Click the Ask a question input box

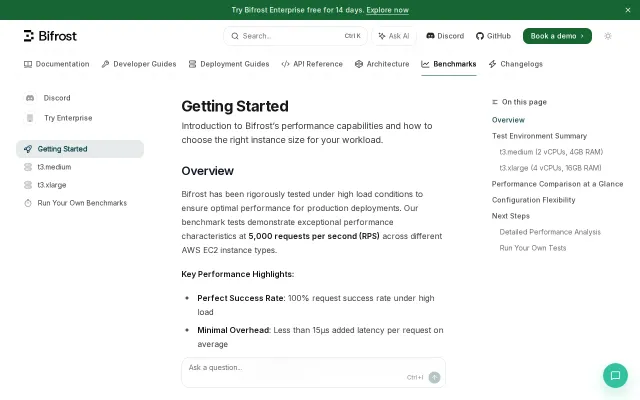(x=313, y=372)
